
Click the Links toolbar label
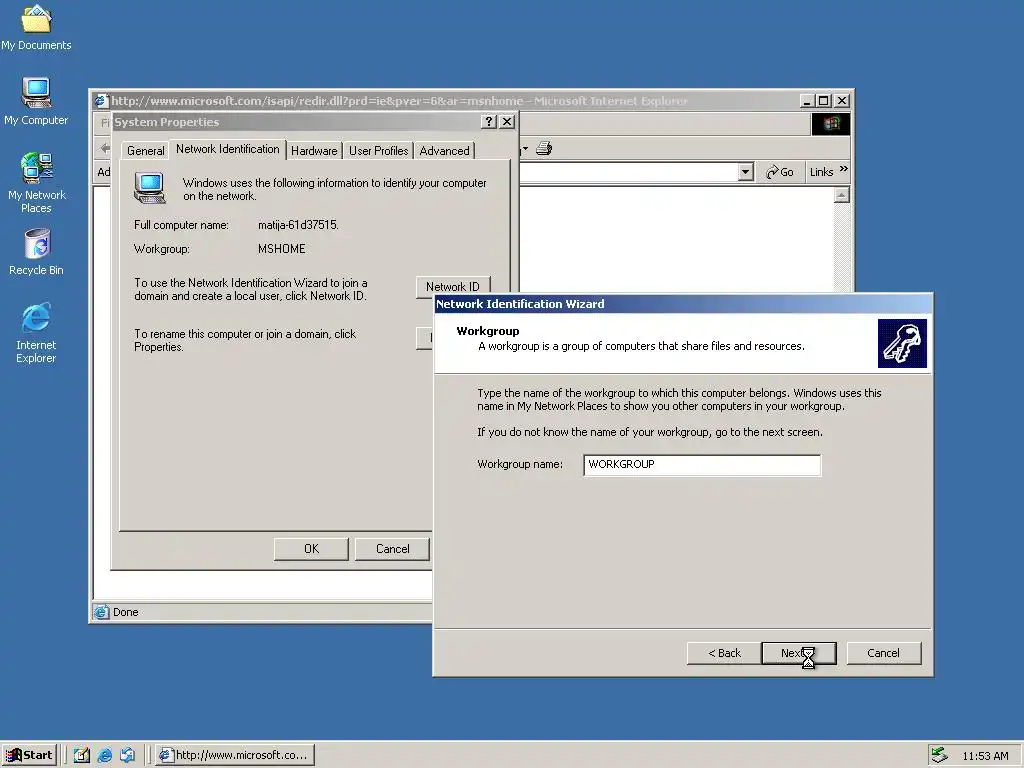point(821,172)
